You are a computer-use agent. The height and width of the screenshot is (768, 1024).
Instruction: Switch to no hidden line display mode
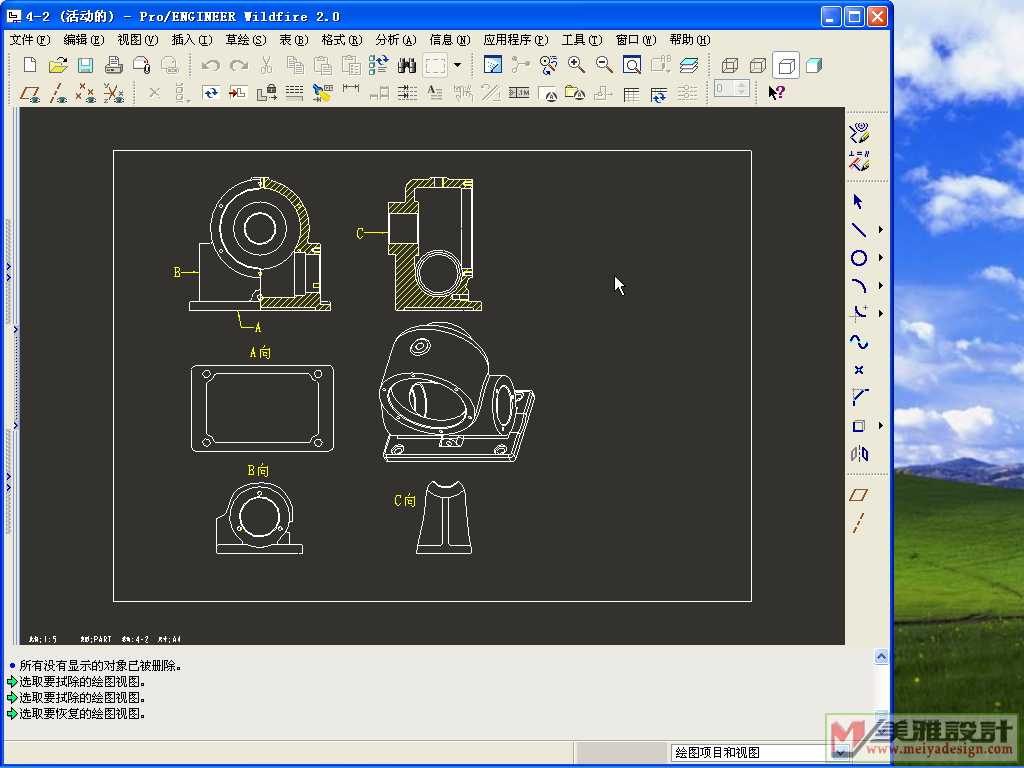click(x=786, y=65)
